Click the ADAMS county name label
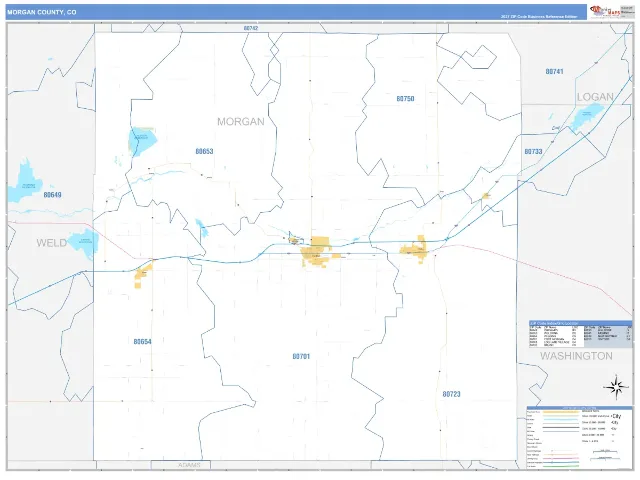Image resolution: width=640 pixels, height=480 pixels. pos(189,465)
